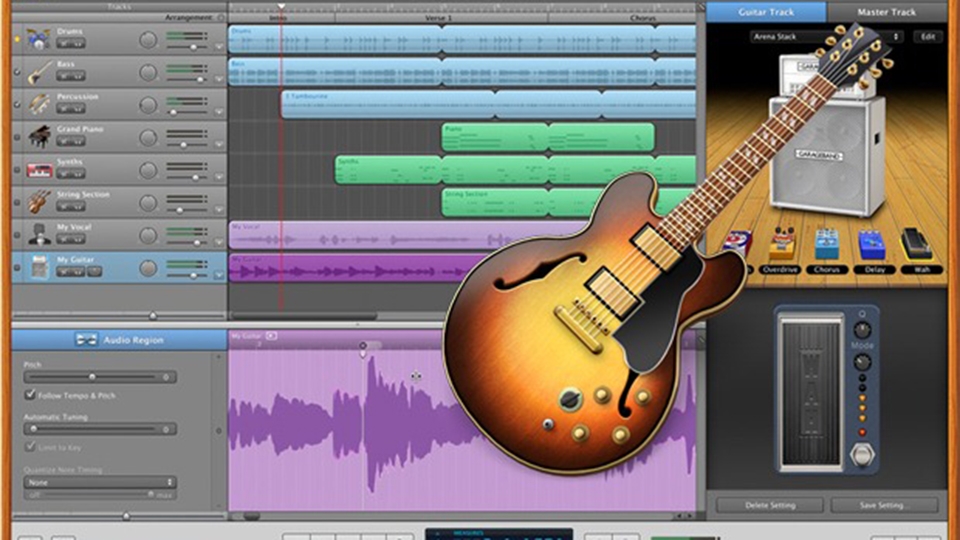Click the String Section pan knob
The height and width of the screenshot is (540, 960).
[148, 203]
